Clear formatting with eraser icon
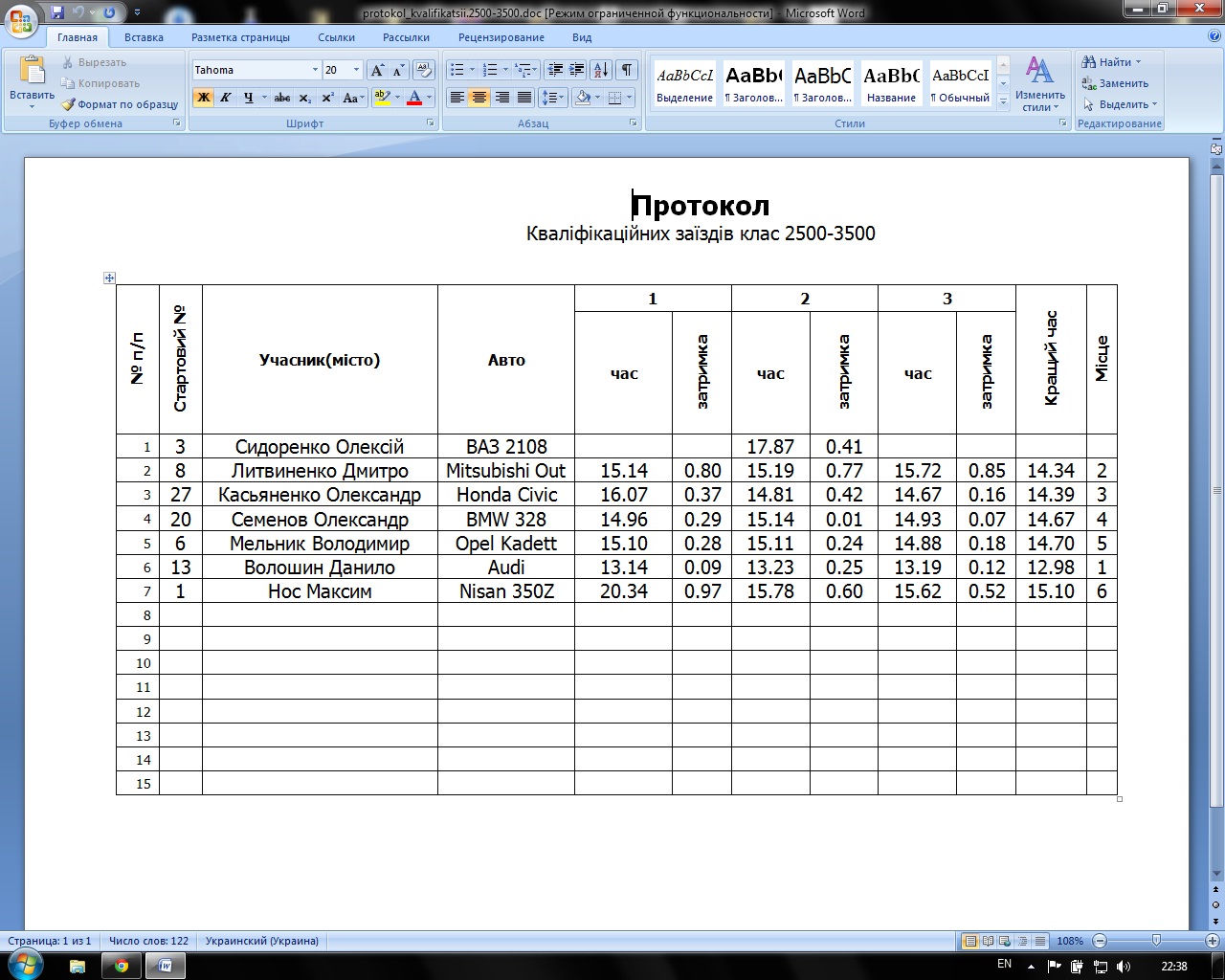The width and height of the screenshot is (1225, 980). point(425,70)
